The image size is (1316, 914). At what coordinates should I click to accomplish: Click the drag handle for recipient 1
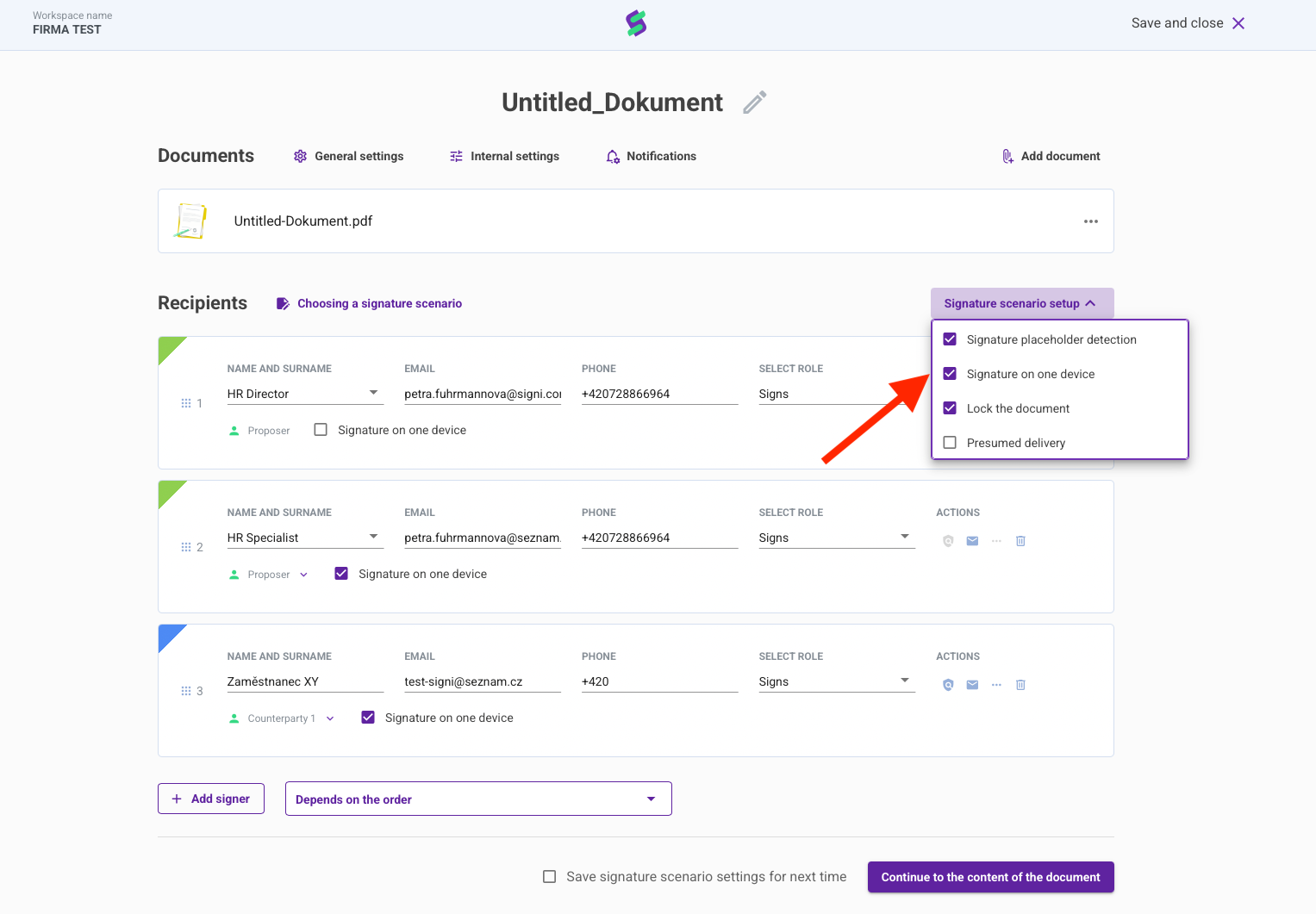pyautogui.click(x=186, y=403)
